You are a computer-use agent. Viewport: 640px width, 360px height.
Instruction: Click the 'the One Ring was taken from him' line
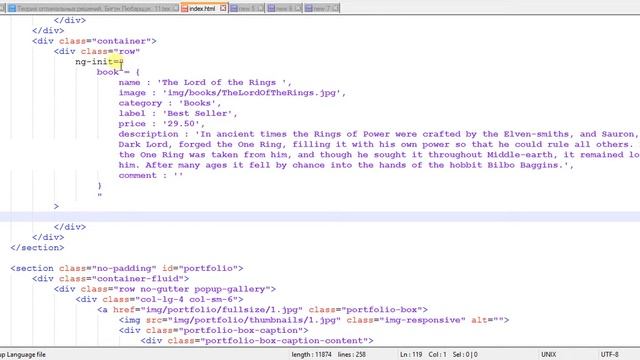click(379, 155)
